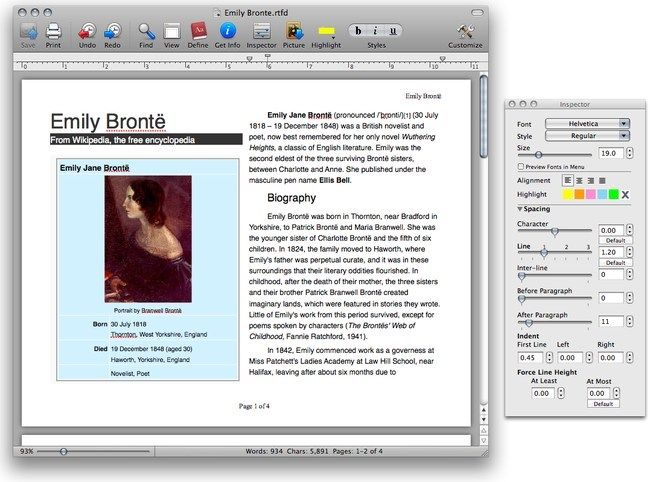Click the word count in status bar

point(264,451)
